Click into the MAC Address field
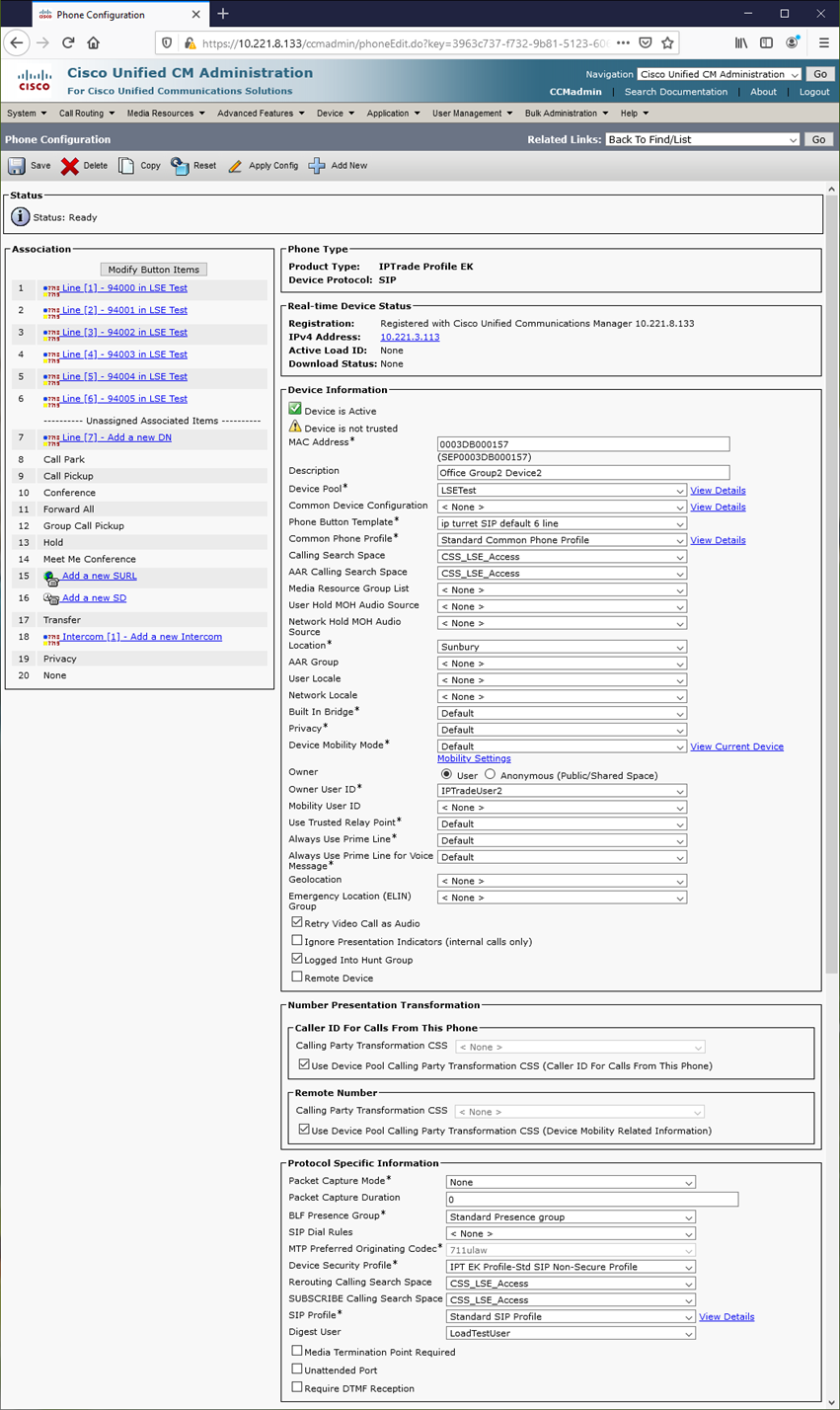This screenshot has height=1410, width=840. click(583, 443)
